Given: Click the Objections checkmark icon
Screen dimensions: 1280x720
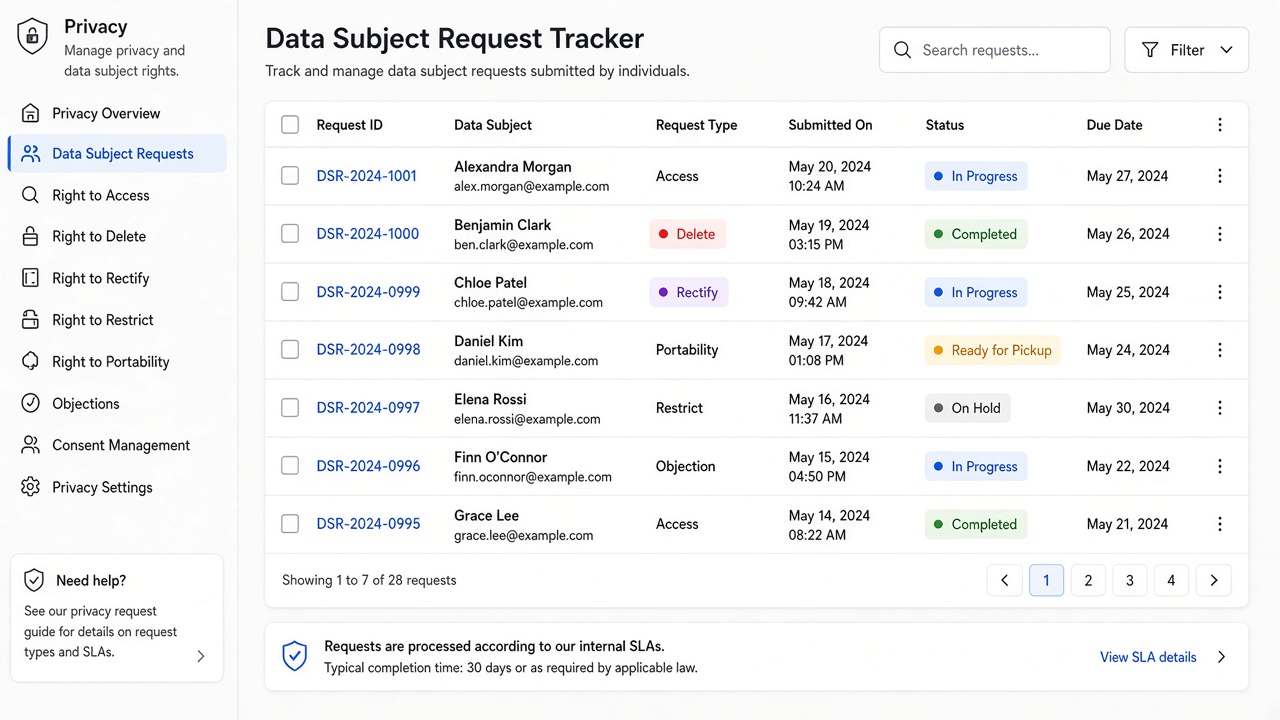Looking at the screenshot, I should pyautogui.click(x=31, y=403).
